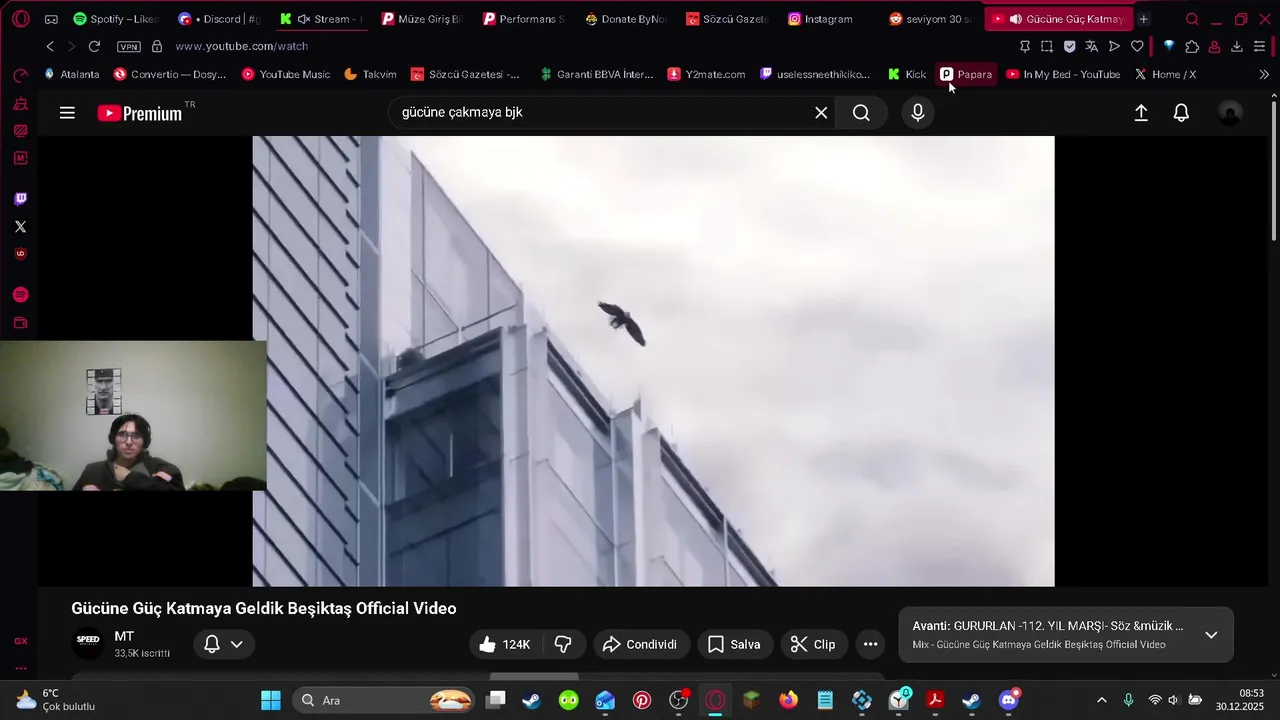Open the YouTube Music bookmark

(x=286, y=74)
